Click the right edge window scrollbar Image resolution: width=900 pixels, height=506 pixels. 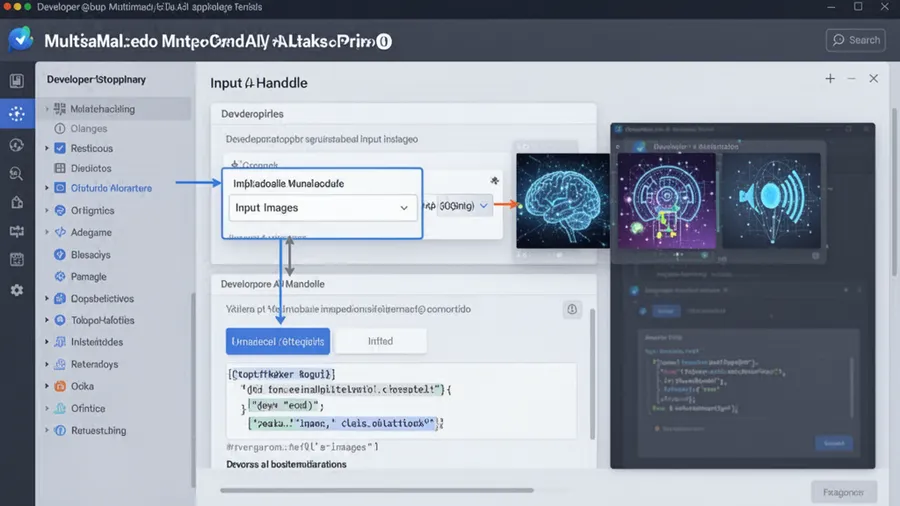(x=895, y=192)
